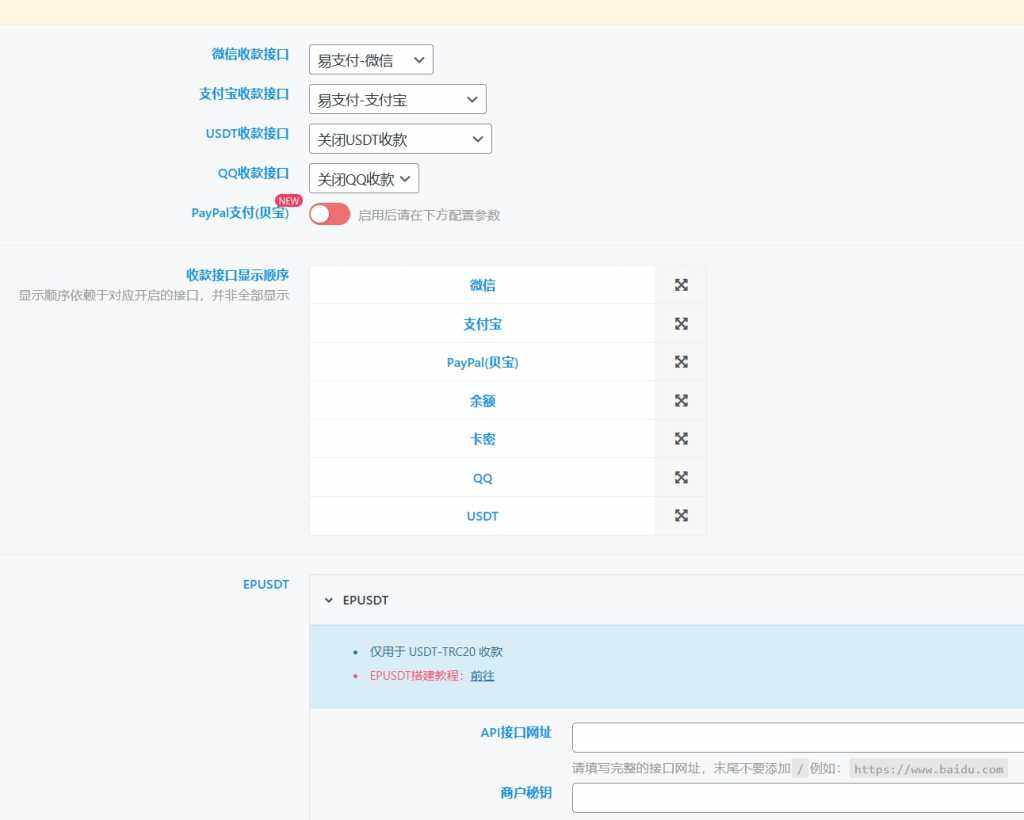Click the reorder icon beside 支付宝
Viewport: 1024px width, 820px height.
point(681,323)
